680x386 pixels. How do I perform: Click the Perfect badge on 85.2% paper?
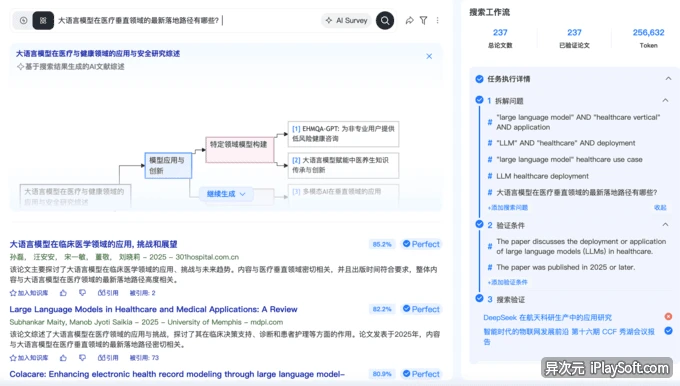pos(421,244)
